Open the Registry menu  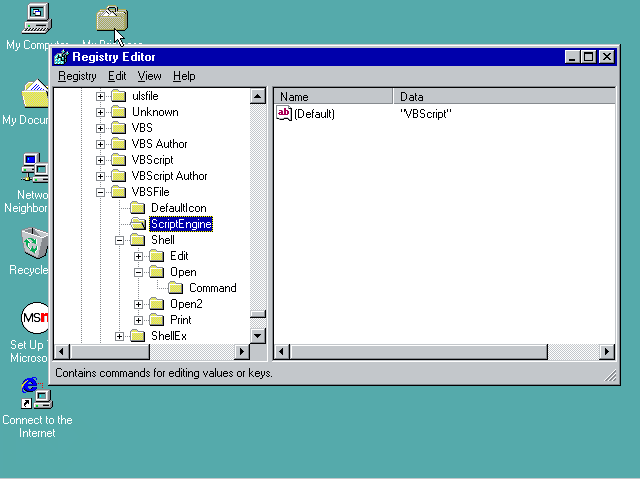coord(77,76)
